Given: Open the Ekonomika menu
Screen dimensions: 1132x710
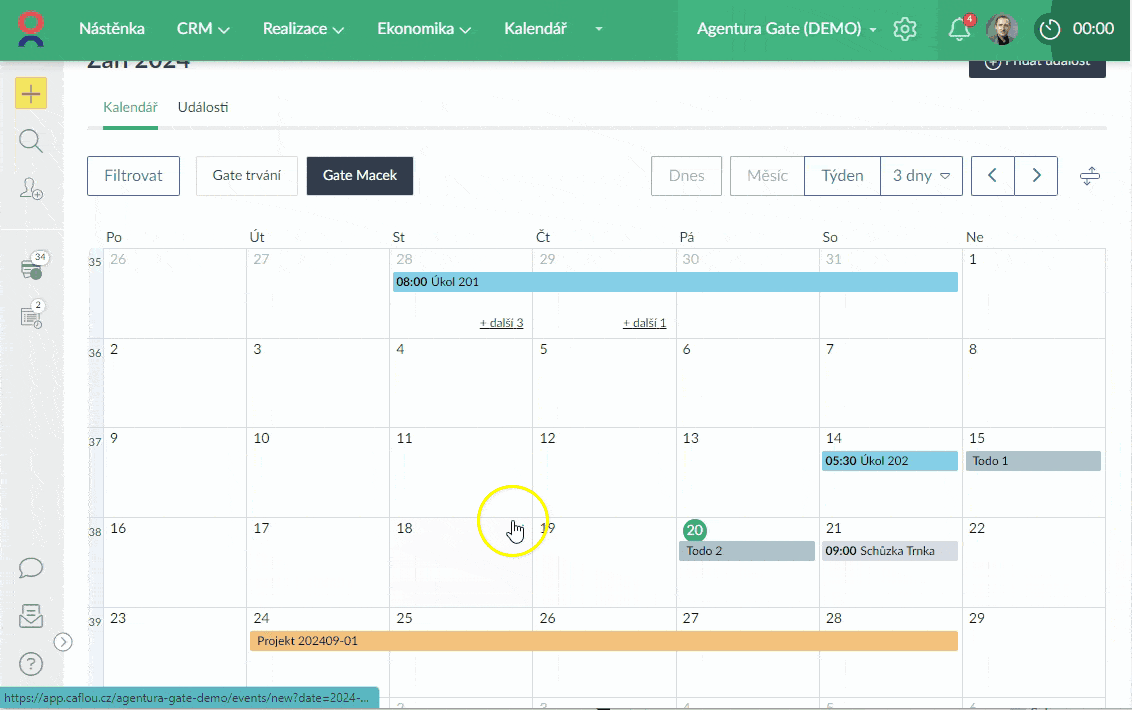Looking at the screenshot, I should pos(424,29).
